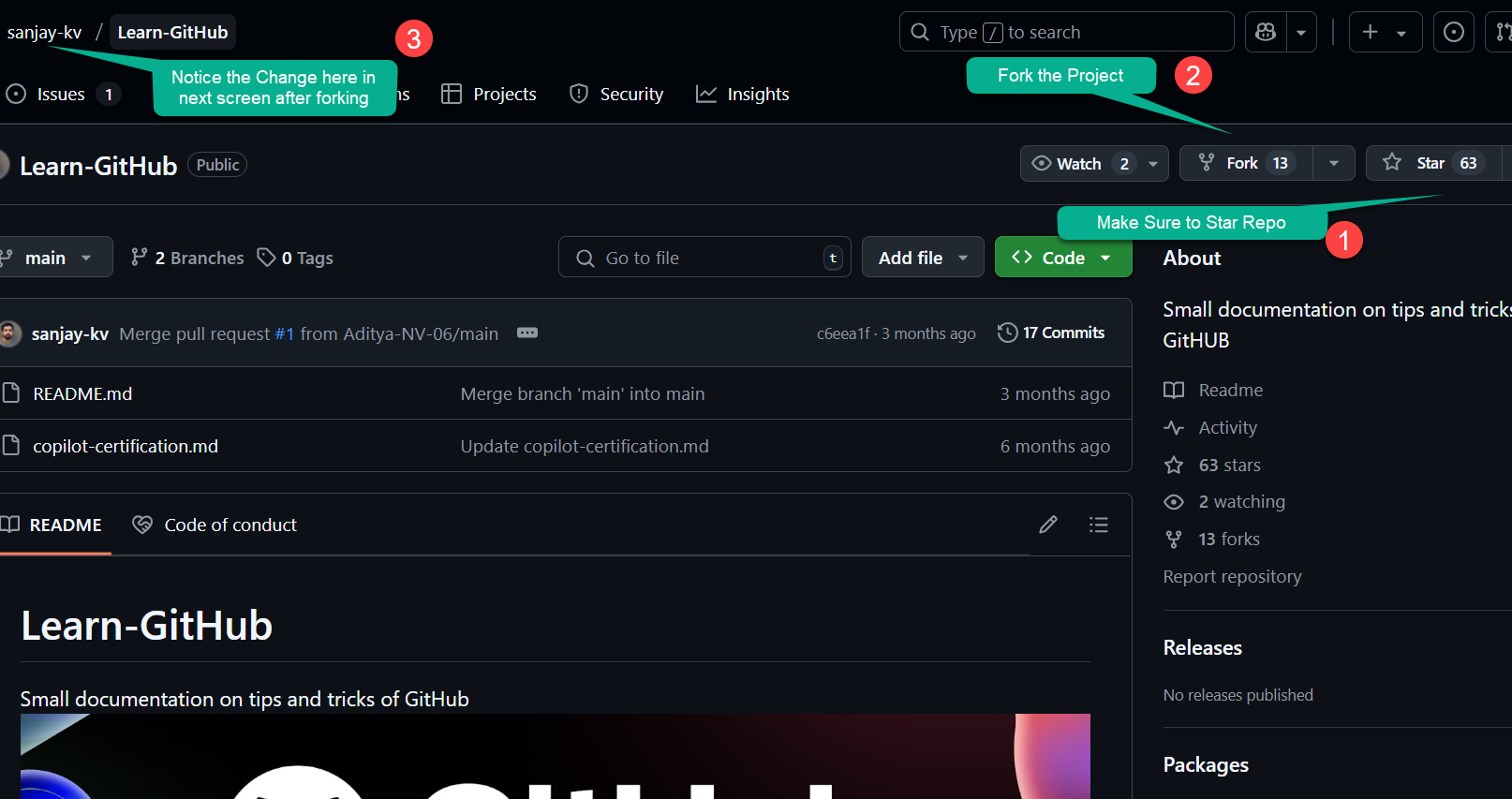1512x799 pixels.
Task: Click the search bar with slash shortcut
Action: tap(1066, 32)
